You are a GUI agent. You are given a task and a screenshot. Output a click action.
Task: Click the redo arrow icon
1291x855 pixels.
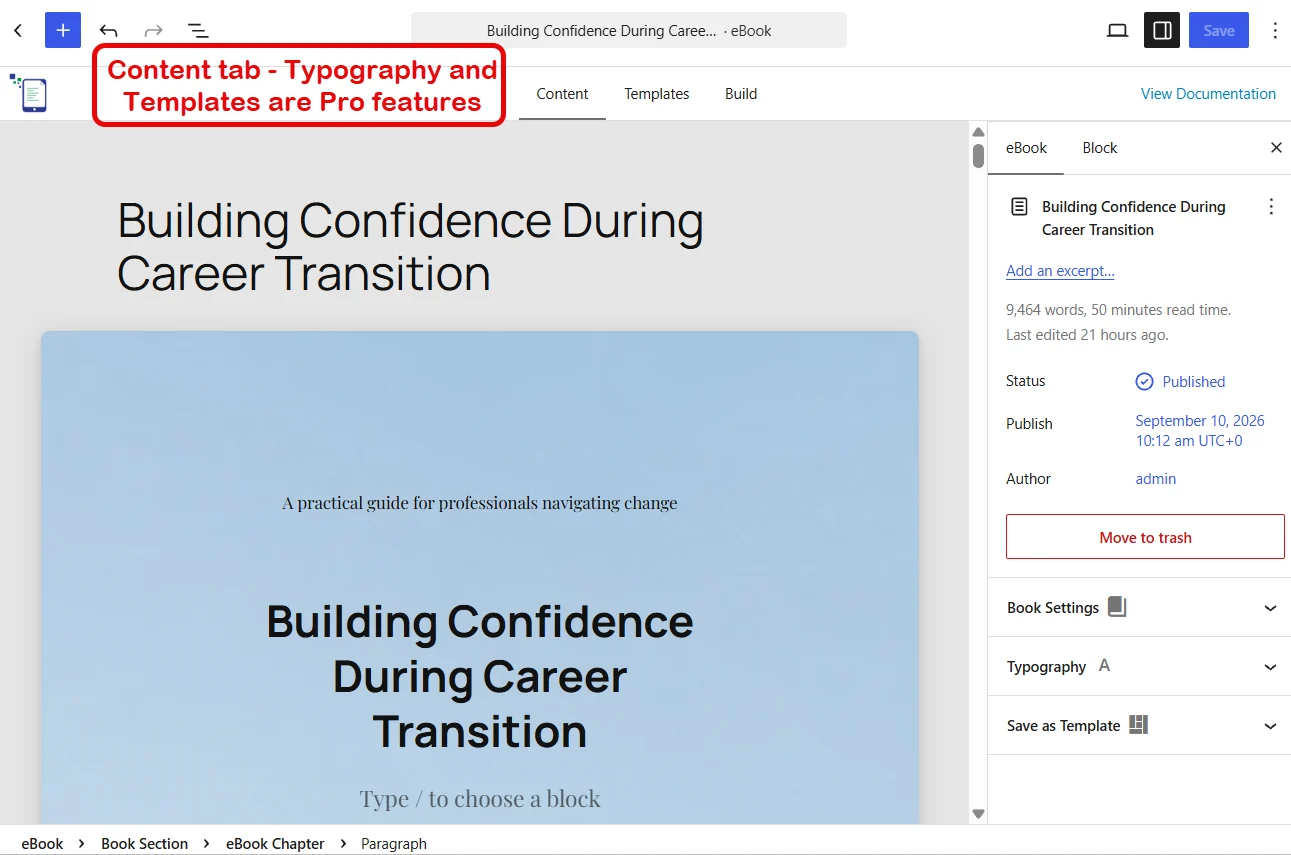click(x=153, y=31)
